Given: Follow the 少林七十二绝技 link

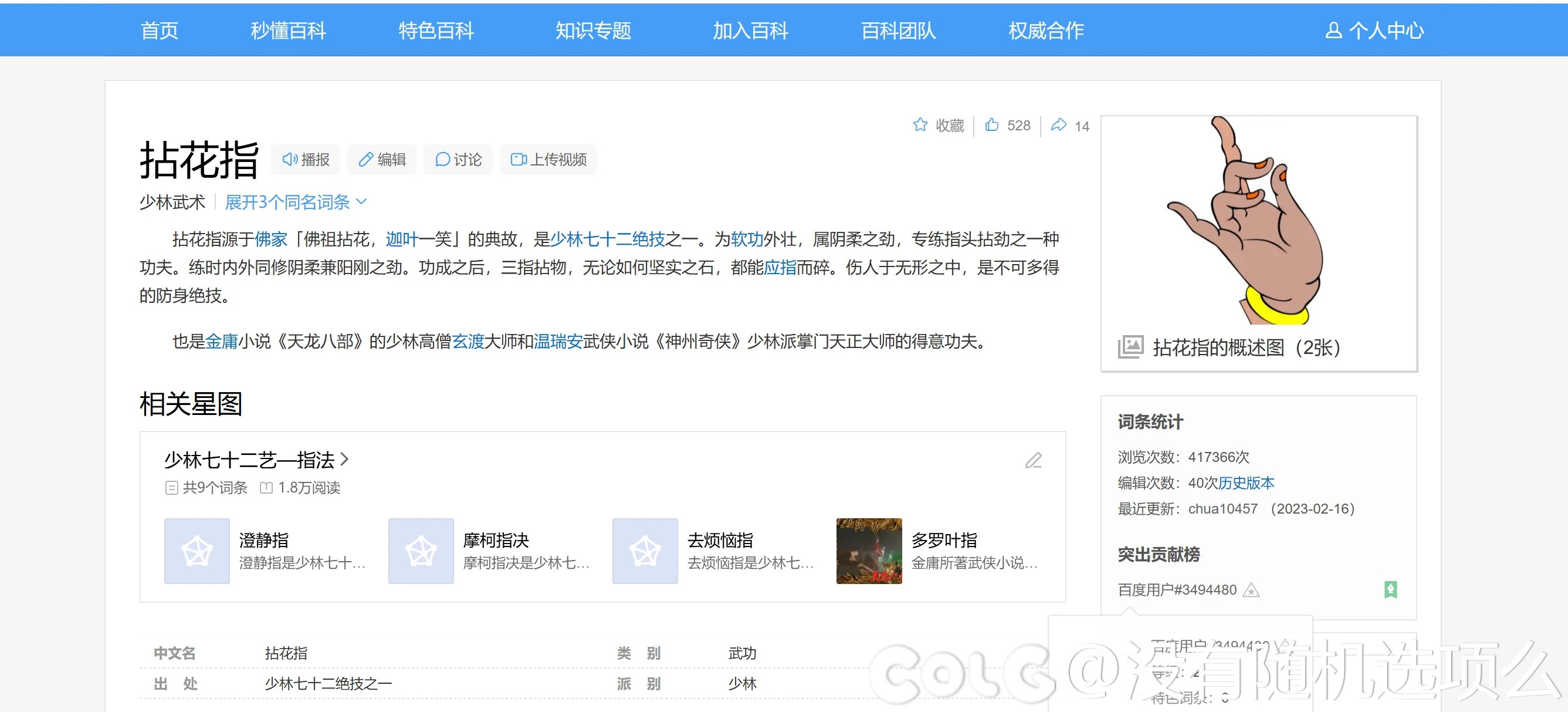Looking at the screenshot, I should pos(608,239).
